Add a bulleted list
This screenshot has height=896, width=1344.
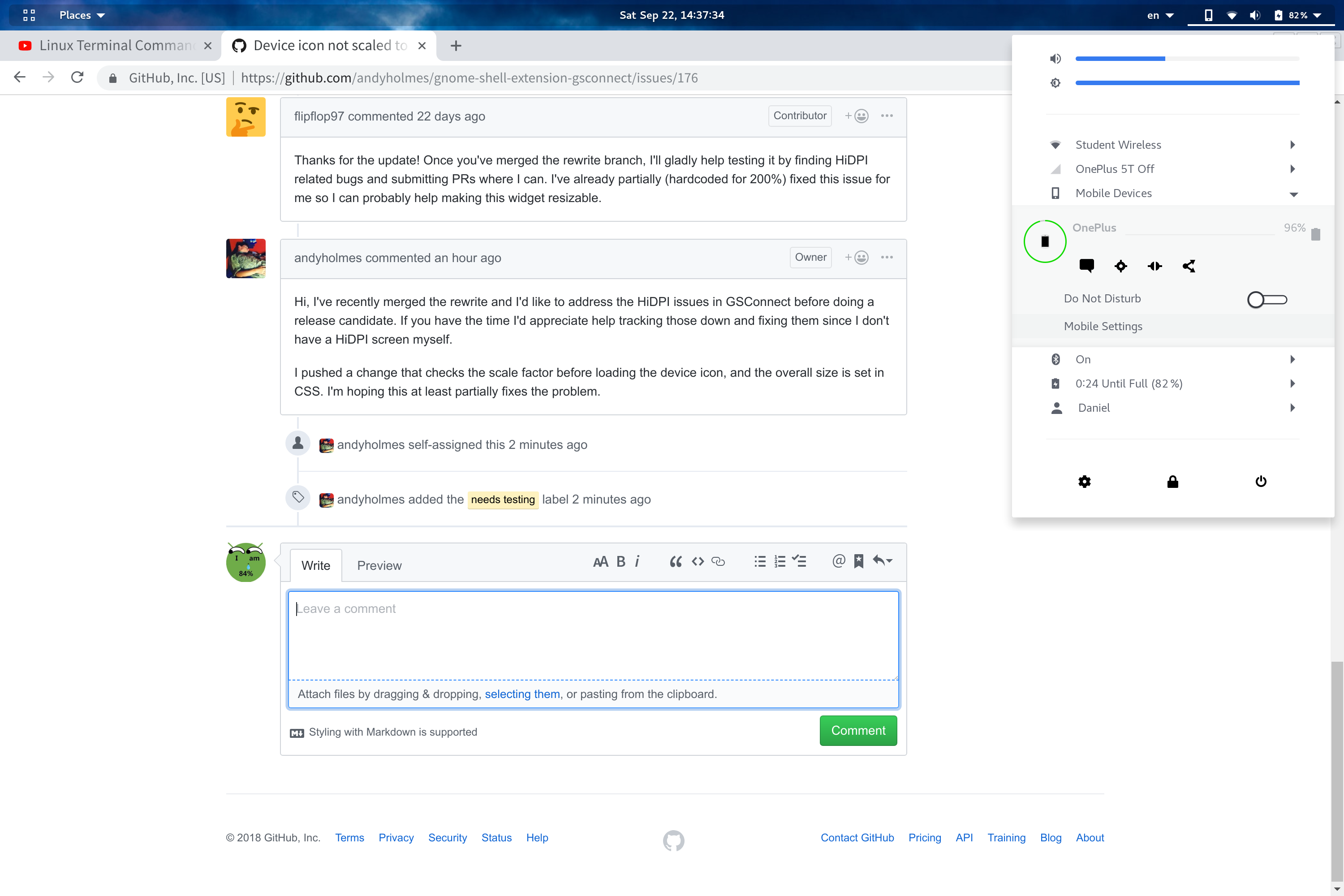click(760, 562)
